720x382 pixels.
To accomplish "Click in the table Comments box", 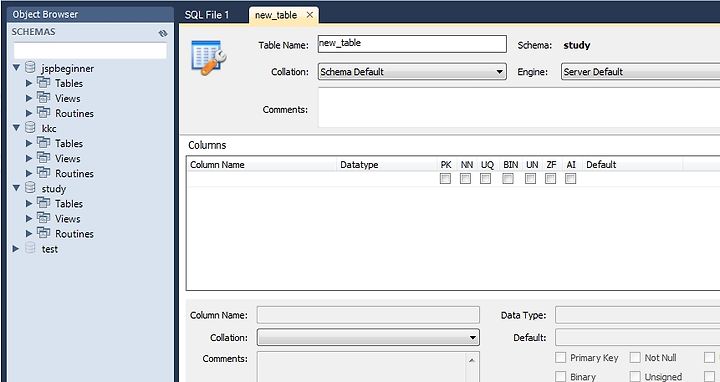I will click(519, 107).
